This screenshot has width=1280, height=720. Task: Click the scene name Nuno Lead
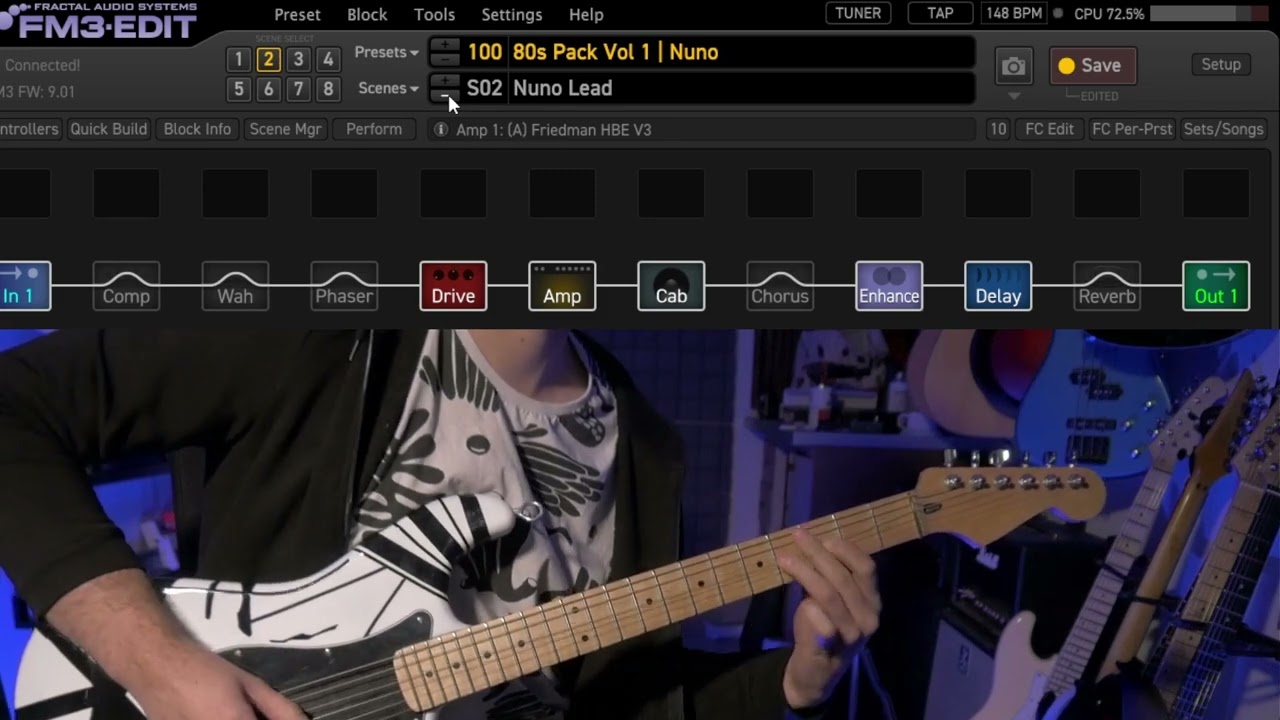(x=562, y=88)
